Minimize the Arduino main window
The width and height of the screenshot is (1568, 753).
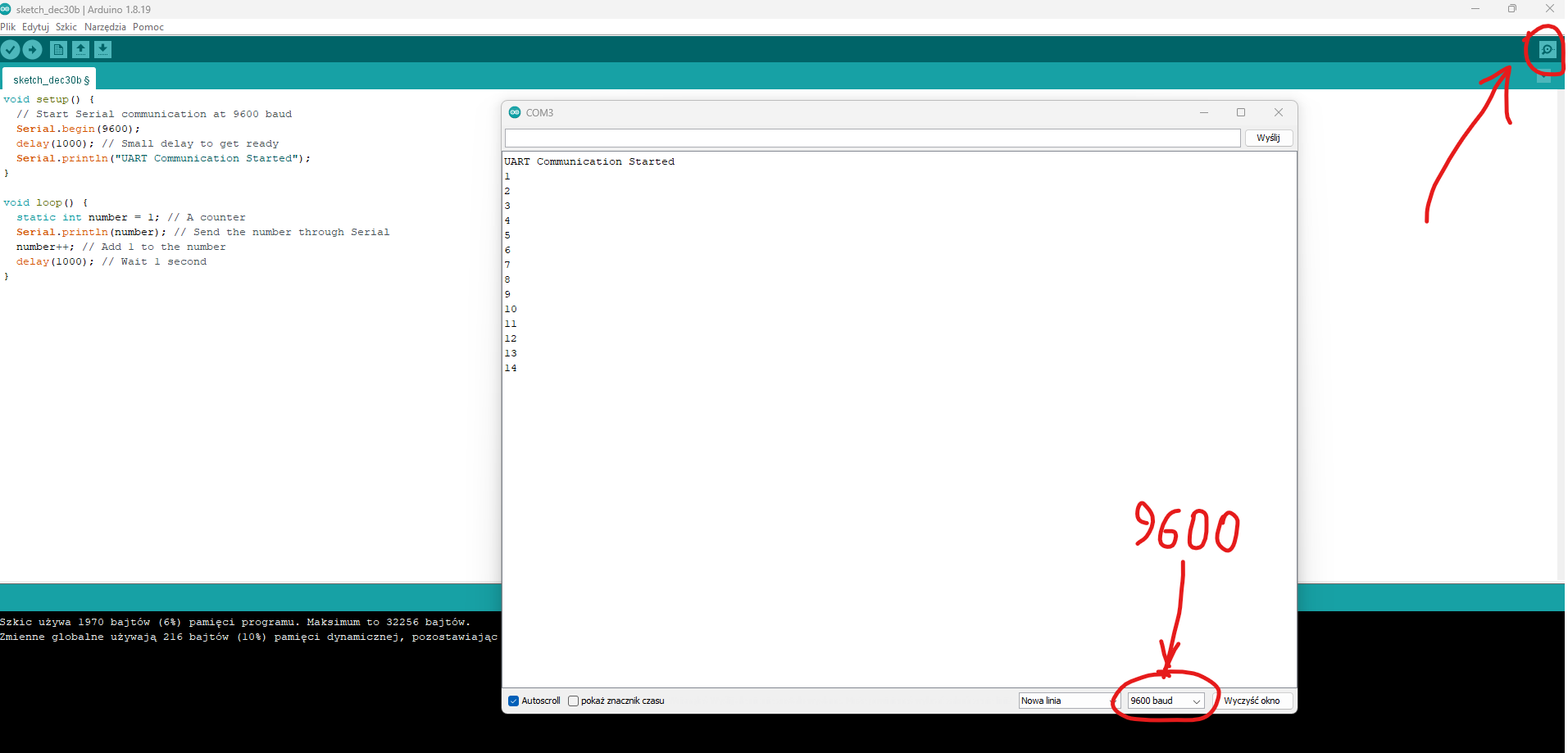pos(1475,9)
